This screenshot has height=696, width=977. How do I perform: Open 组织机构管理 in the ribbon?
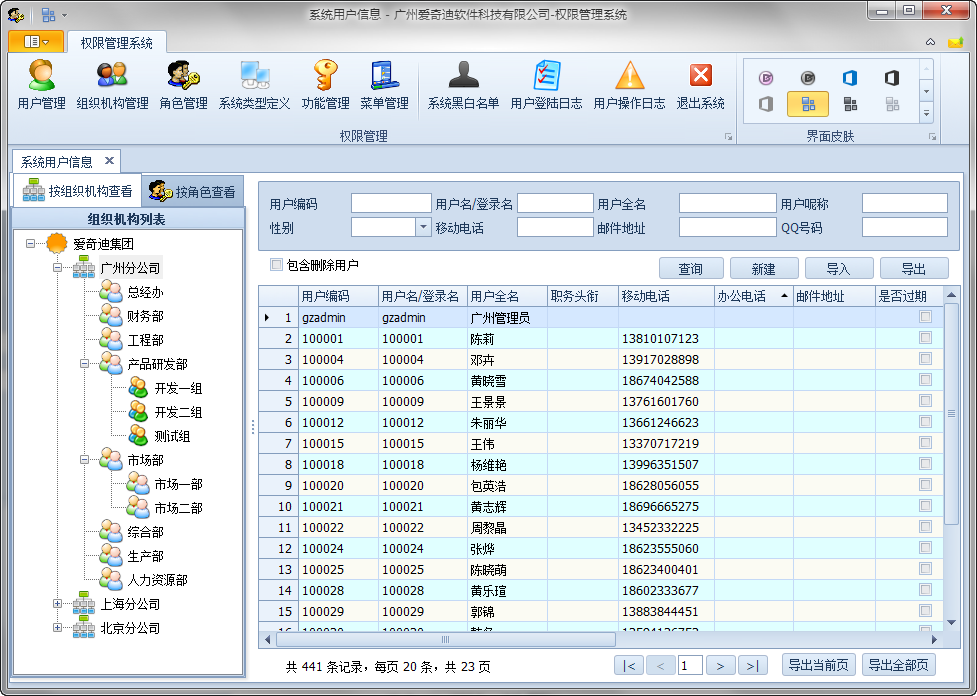pyautogui.click(x=112, y=85)
